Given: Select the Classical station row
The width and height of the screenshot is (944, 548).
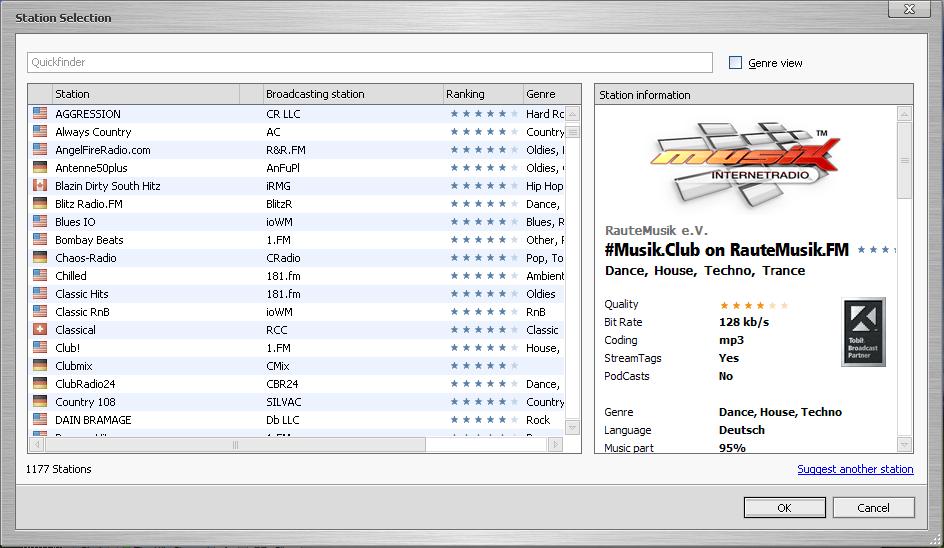Looking at the screenshot, I should point(297,330).
